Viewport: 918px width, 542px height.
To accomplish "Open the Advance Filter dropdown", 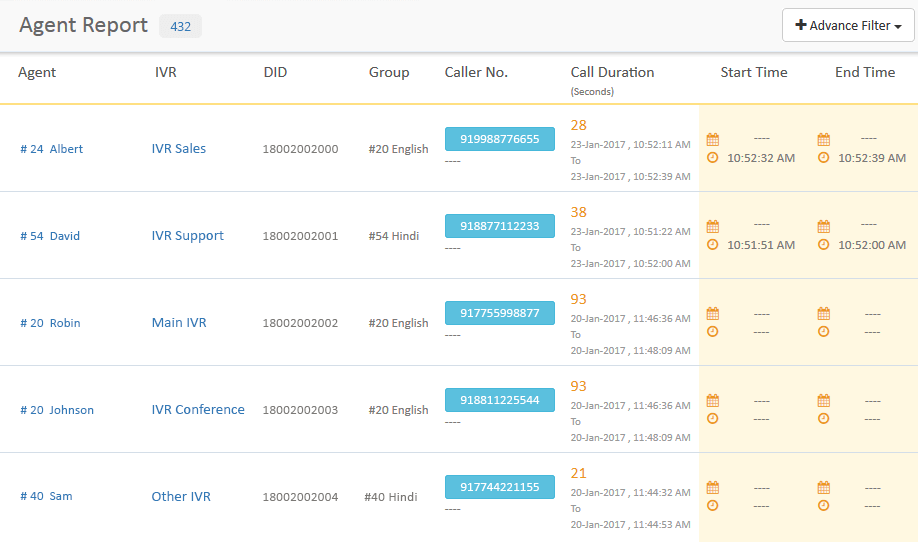I will [848, 25].
